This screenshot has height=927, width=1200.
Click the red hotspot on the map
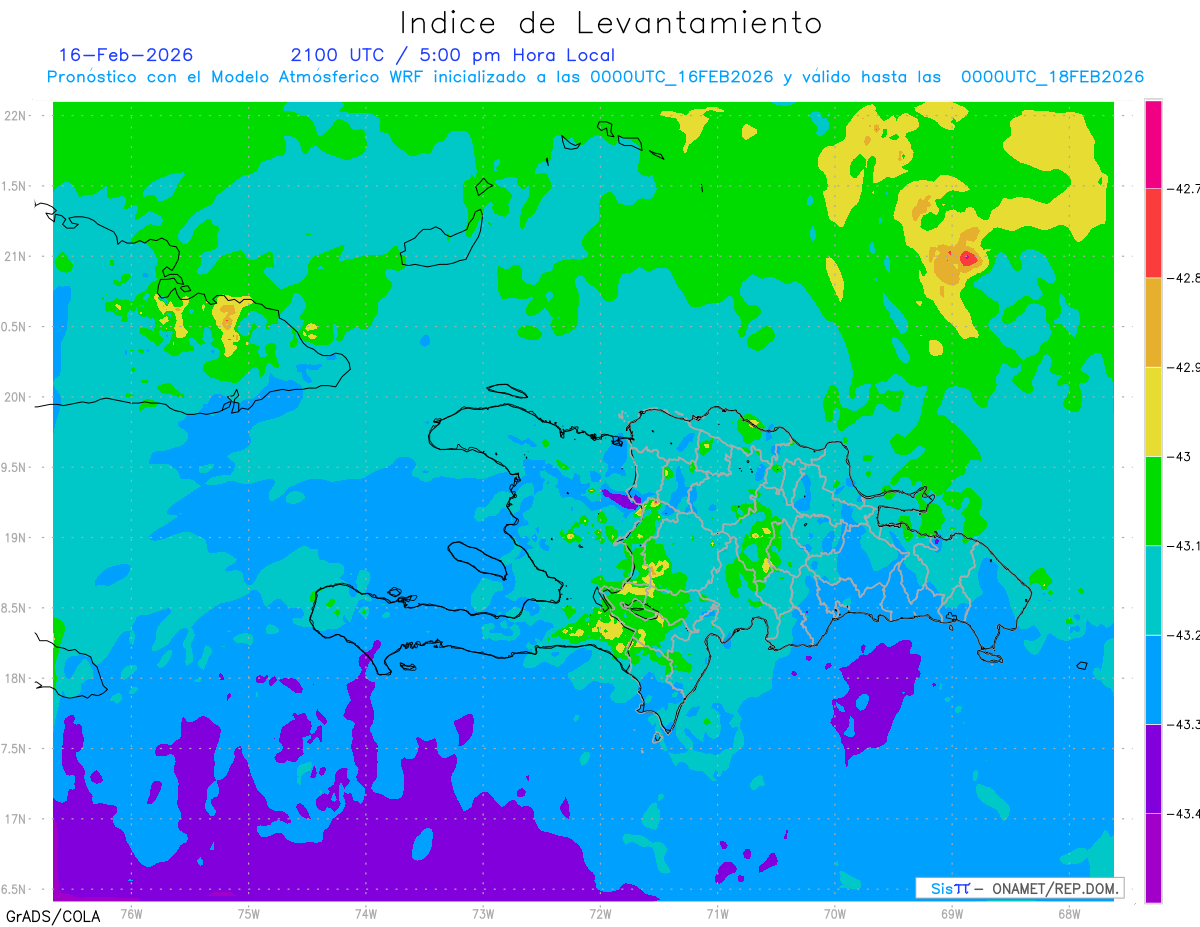(x=967, y=258)
